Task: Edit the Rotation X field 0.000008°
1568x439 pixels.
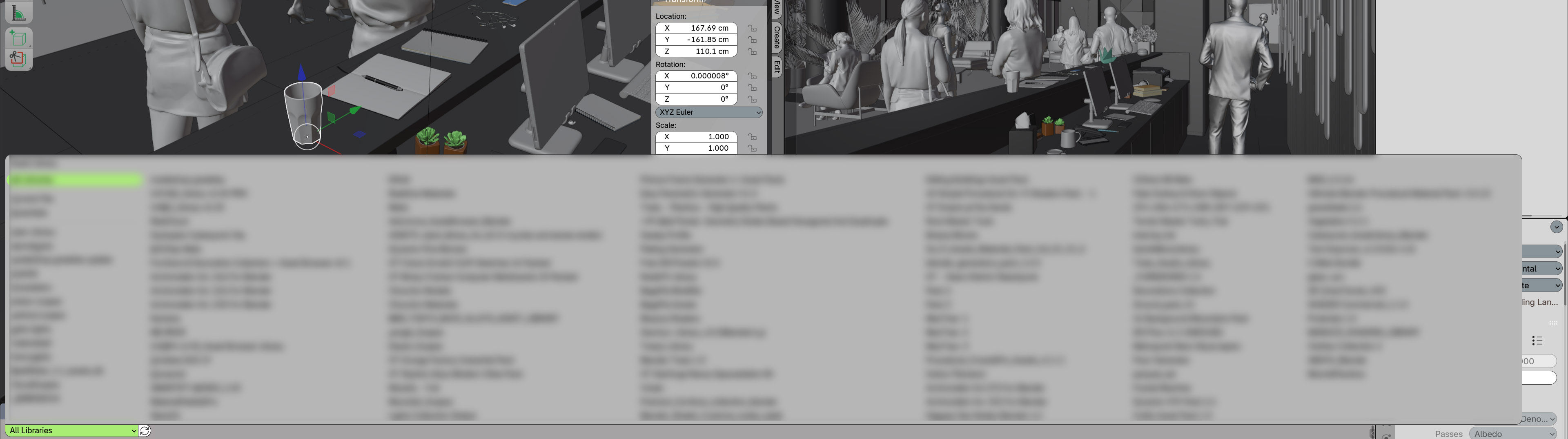Action: 696,76
